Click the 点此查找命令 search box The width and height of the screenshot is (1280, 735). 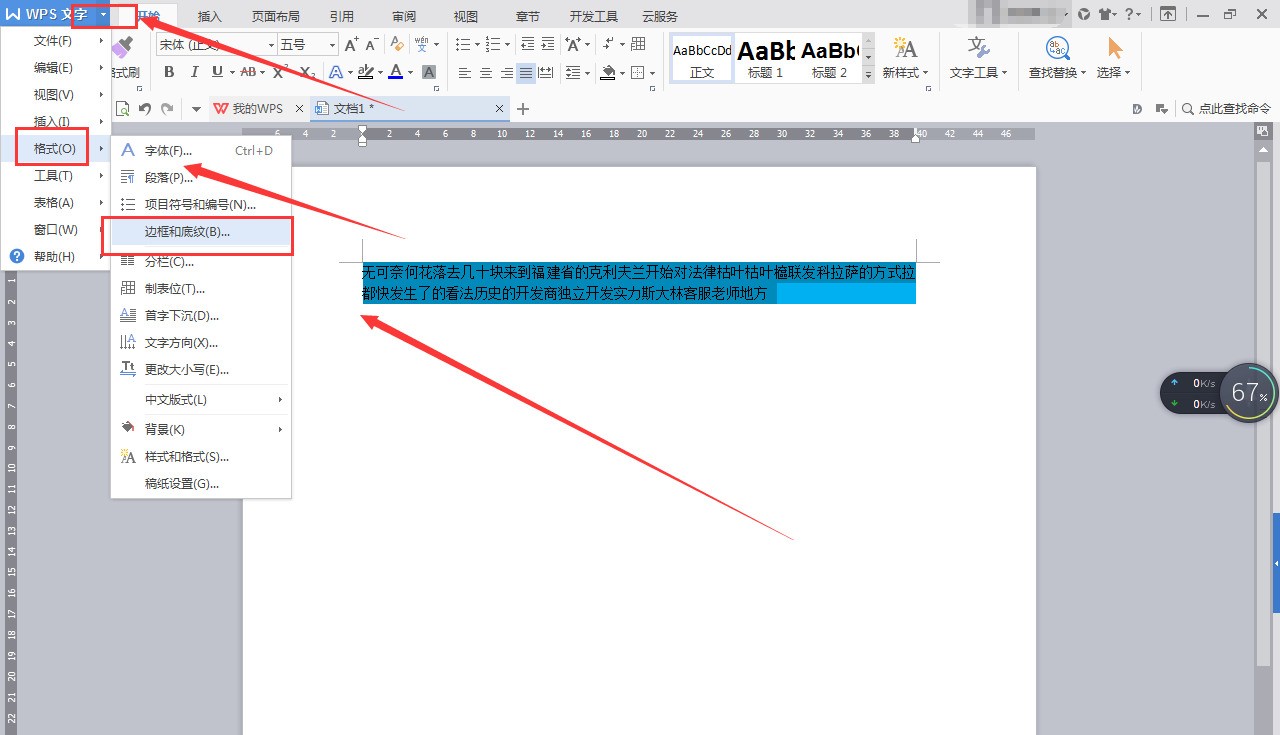pos(1227,109)
